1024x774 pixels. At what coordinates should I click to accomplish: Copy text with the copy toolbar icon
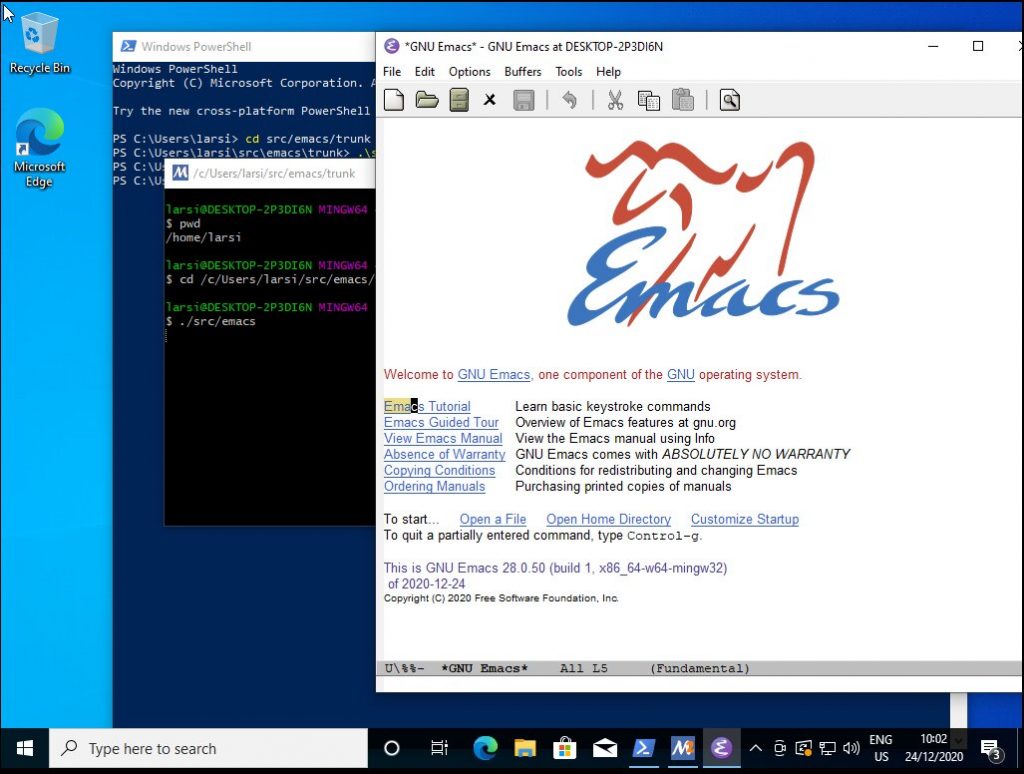pyautogui.click(x=648, y=99)
